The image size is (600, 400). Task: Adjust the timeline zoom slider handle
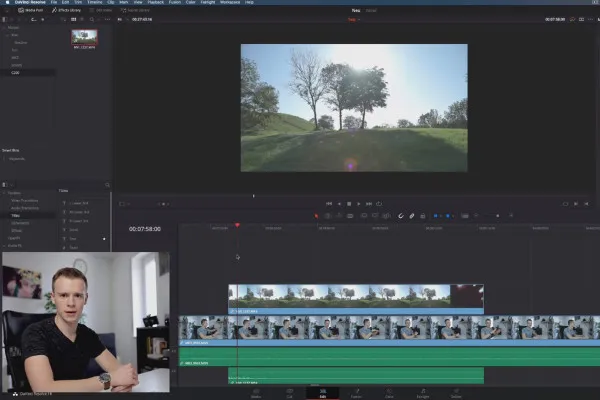(497, 216)
